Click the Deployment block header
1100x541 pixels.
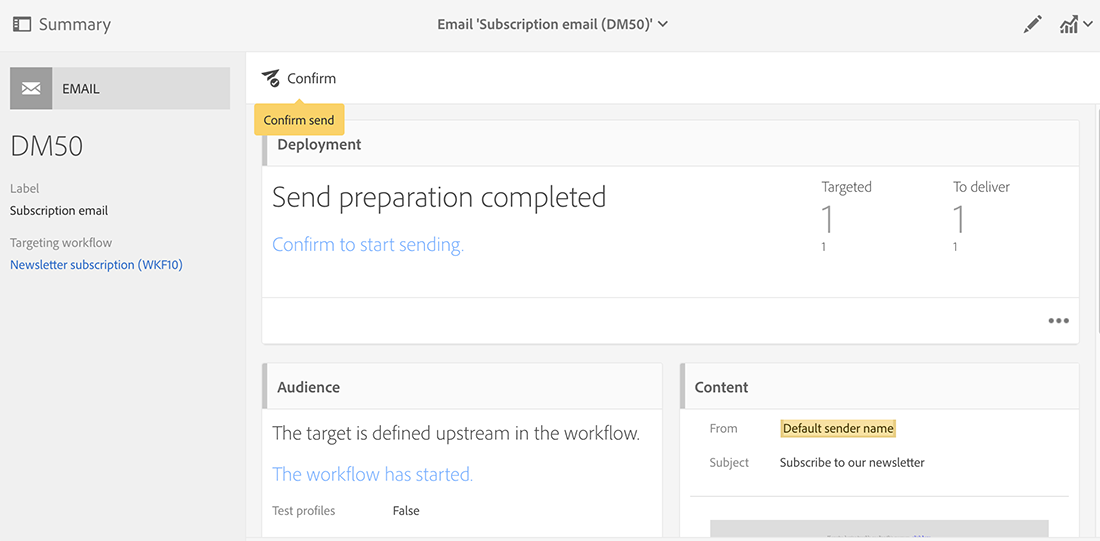[x=319, y=145]
